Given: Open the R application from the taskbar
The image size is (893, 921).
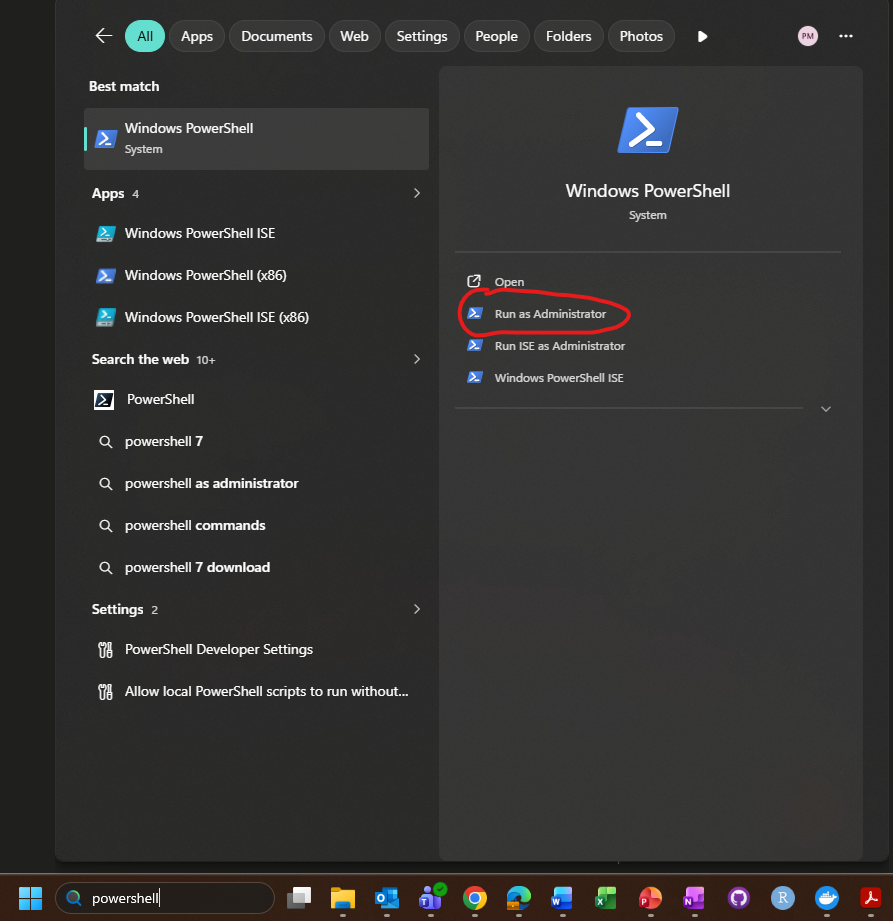Looking at the screenshot, I should tap(783, 898).
